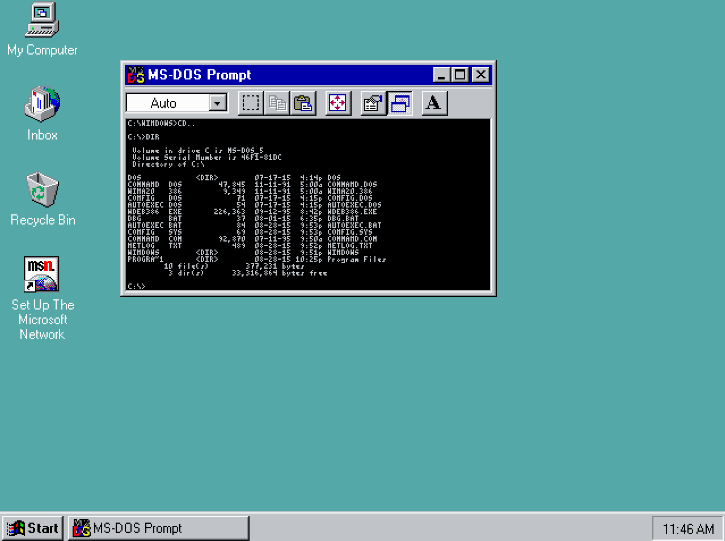Select Set Up The Microsoft Network icon
The height and width of the screenshot is (541, 725).
(42, 299)
